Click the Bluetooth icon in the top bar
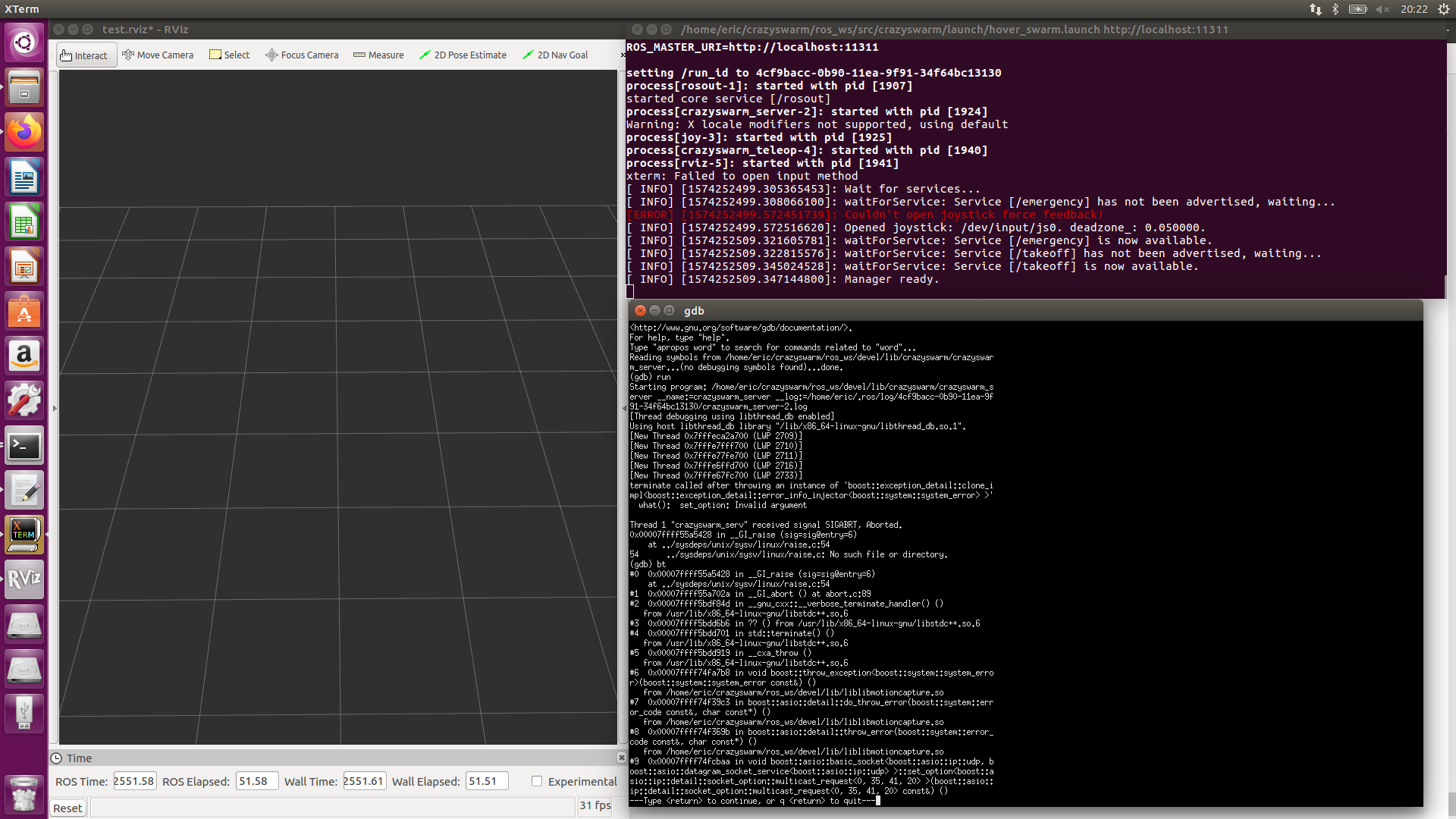The height and width of the screenshot is (819, 1456). point(1334,9)
